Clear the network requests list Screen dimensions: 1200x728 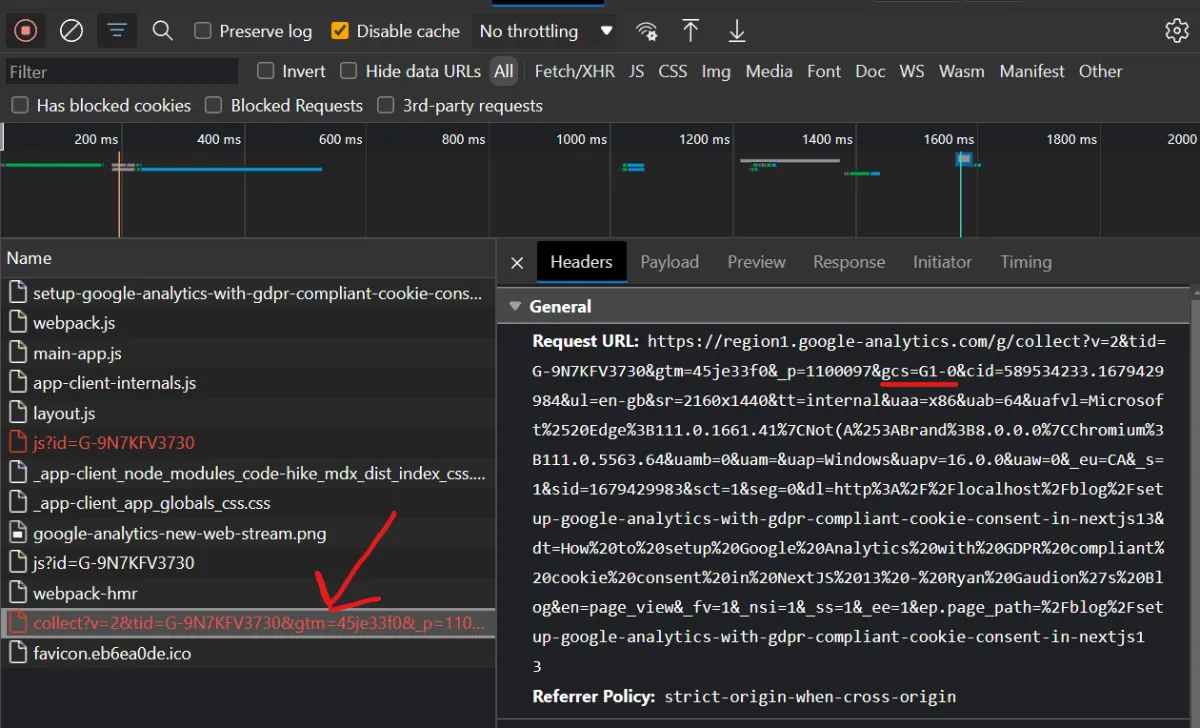[70, 30]
